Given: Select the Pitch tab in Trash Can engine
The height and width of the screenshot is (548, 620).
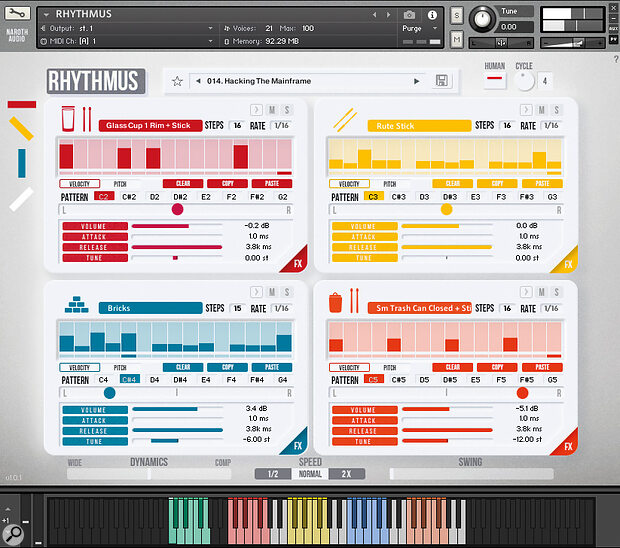Looking at the screenshot, I should coord(390,367).
